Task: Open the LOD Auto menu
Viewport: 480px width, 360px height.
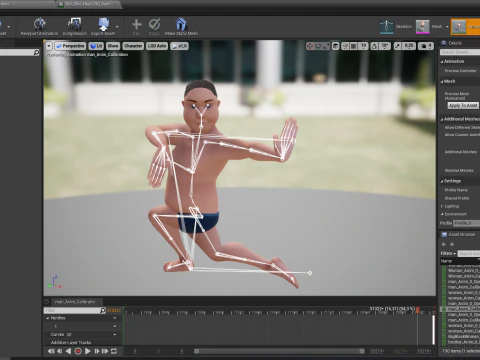Action: [157, 46]
